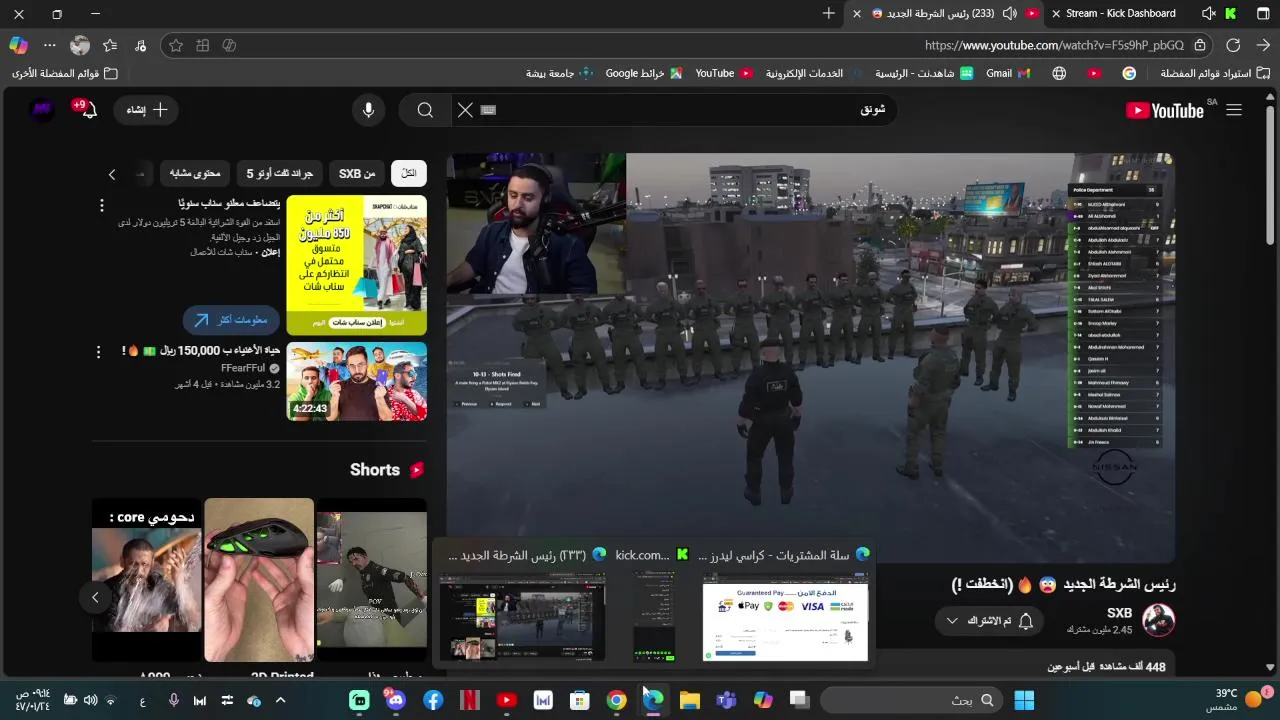1280x720 pixels.
Task: View site information lock icon
Action: click(1199, 45)
